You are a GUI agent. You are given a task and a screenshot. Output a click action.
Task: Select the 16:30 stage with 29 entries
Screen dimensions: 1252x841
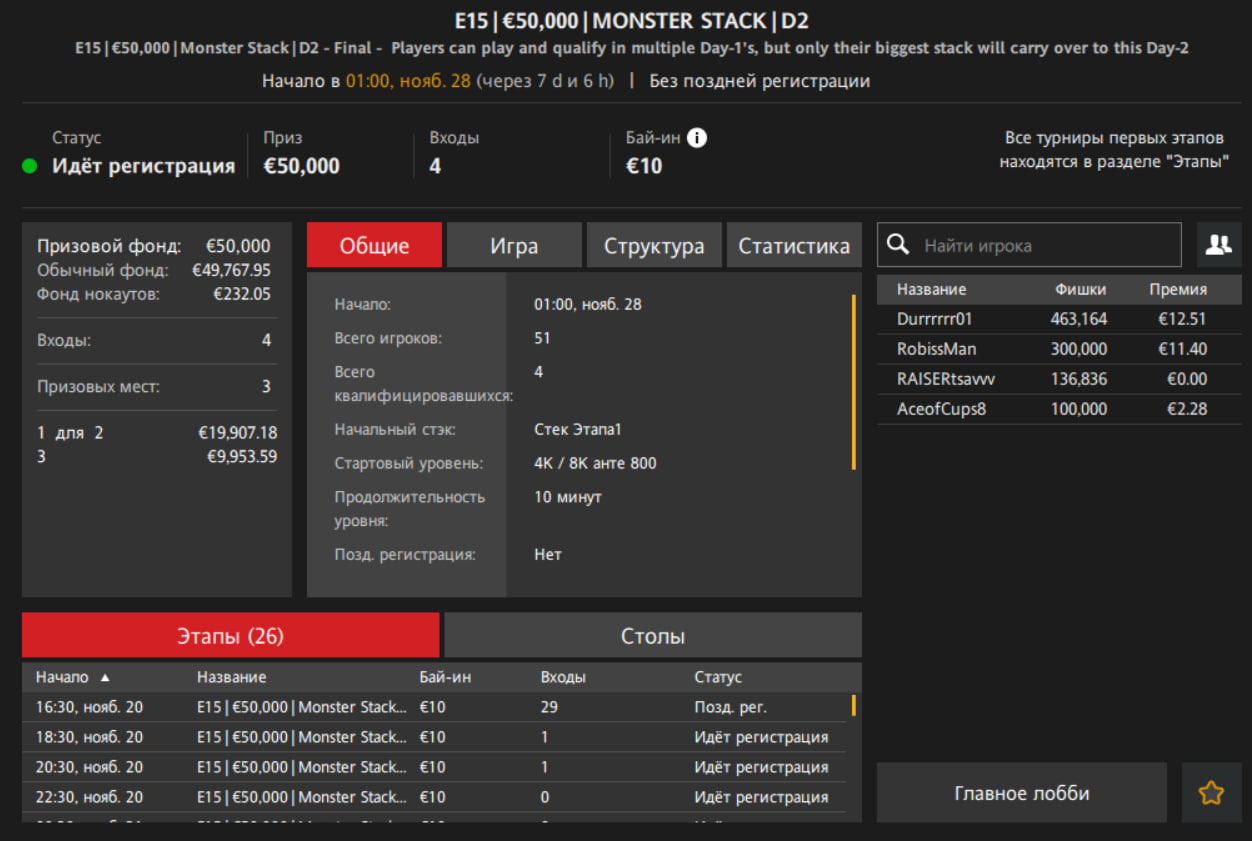(x=300, y=707)
